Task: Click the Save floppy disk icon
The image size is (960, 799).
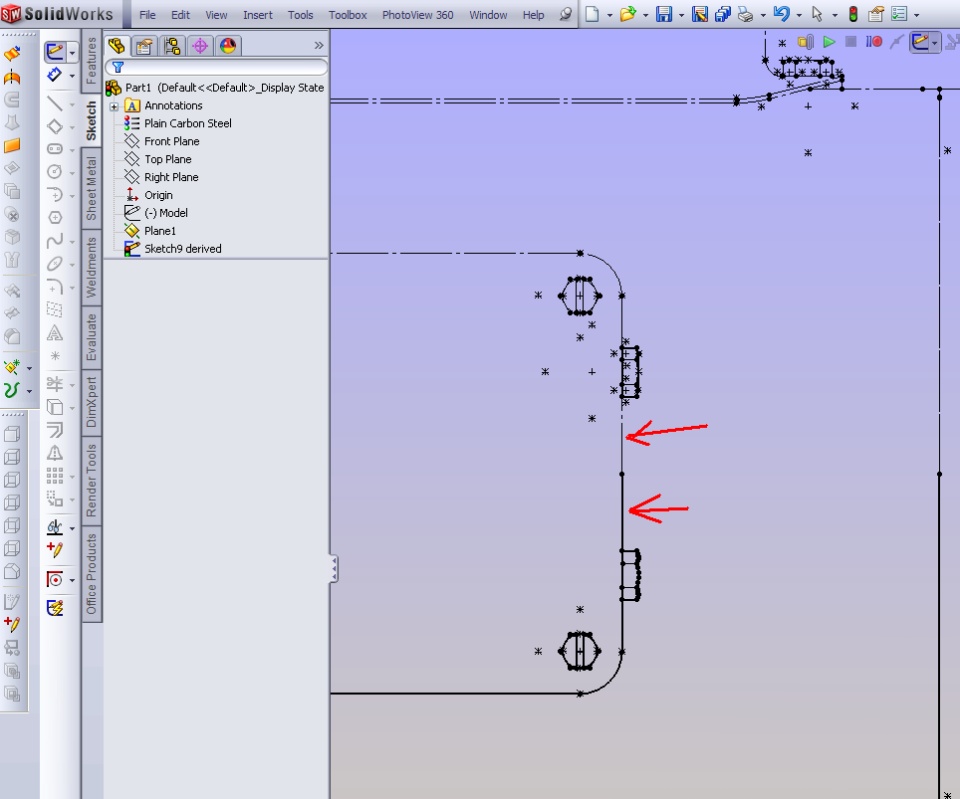Action: [664, 13]
